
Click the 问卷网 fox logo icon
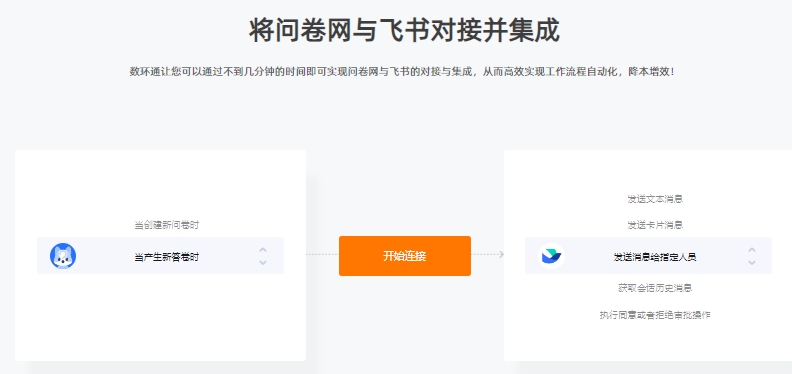pyautogui.click(x=63, y=256)
